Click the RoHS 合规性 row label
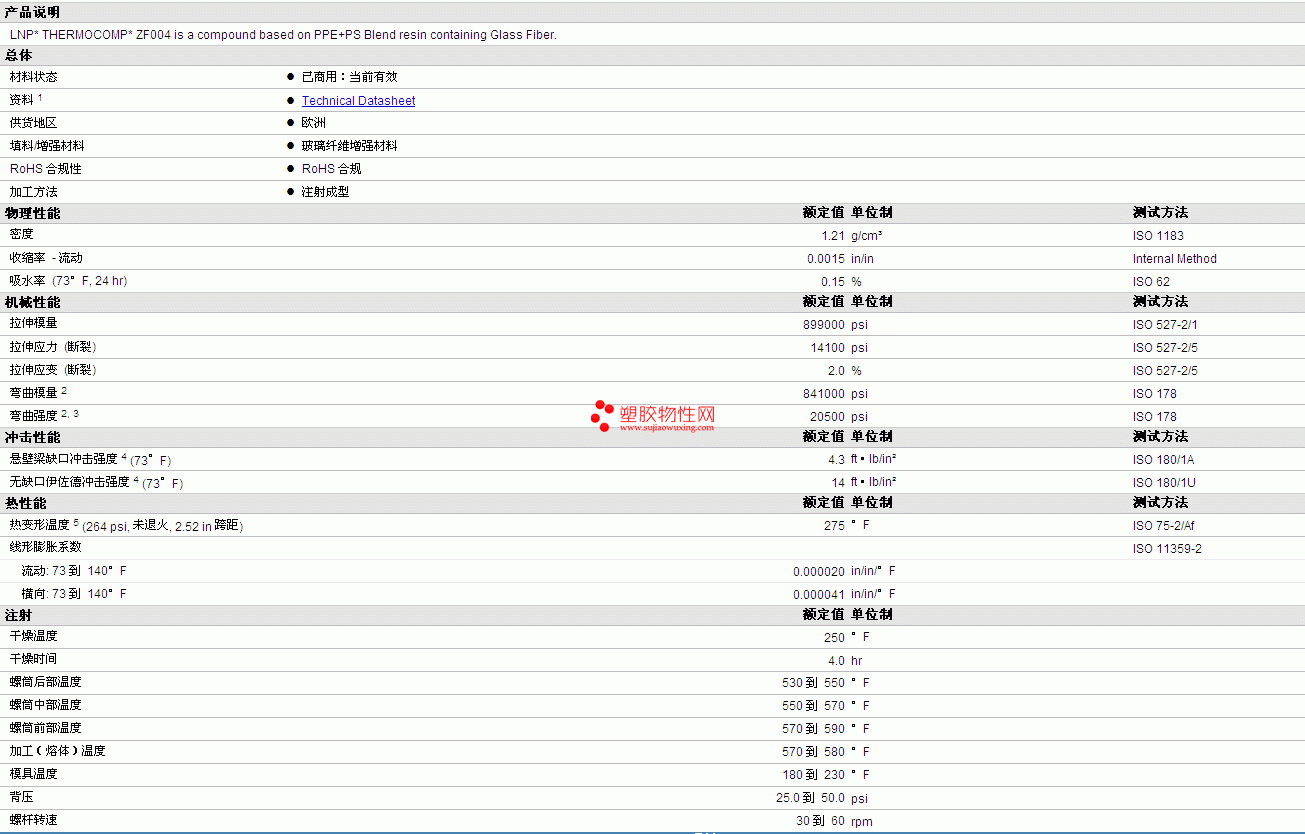This screenshot has height=834, width=1305. tap(46, 169)
